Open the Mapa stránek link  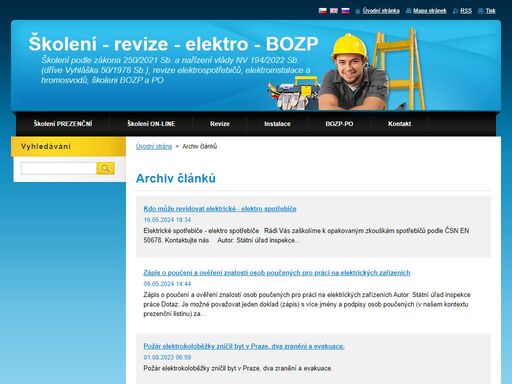pyautogui.click(x=430, y=11)
